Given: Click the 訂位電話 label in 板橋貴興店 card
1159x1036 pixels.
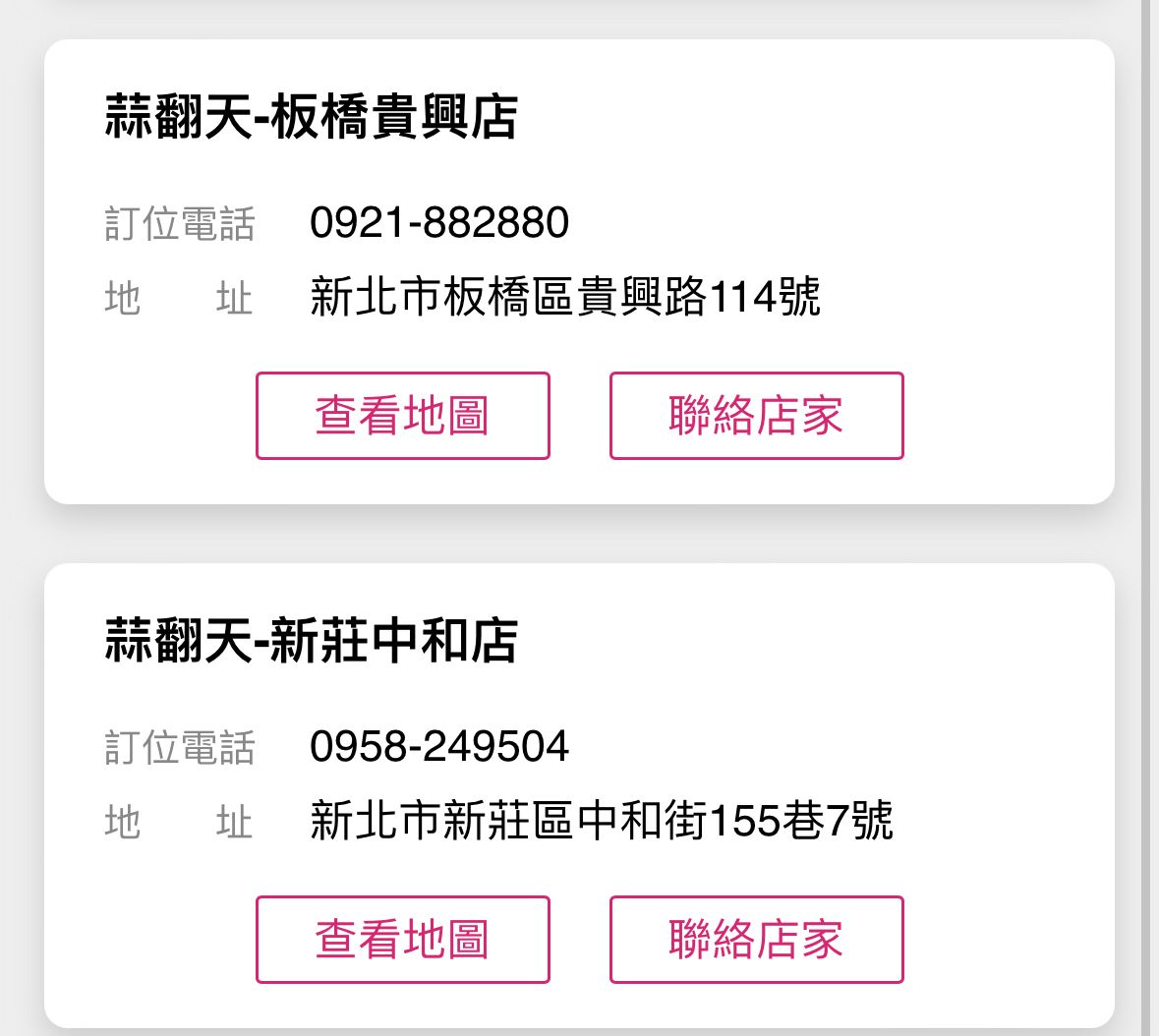Looking at the screenshot, I should point(179,224).
